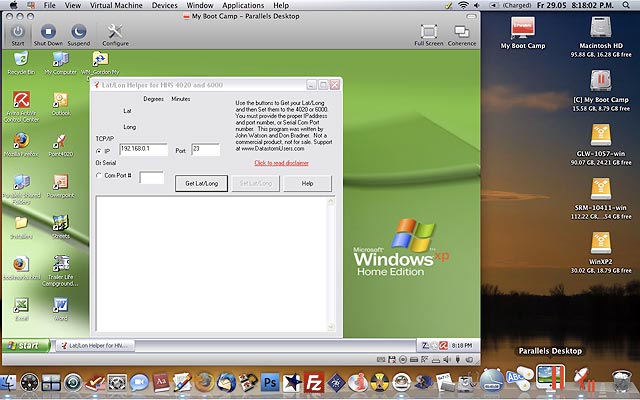This screenshot has width=640, height=400.
Task: Open the My Boot Camp Mac desktop icon
Action: (x=522, y=28)
